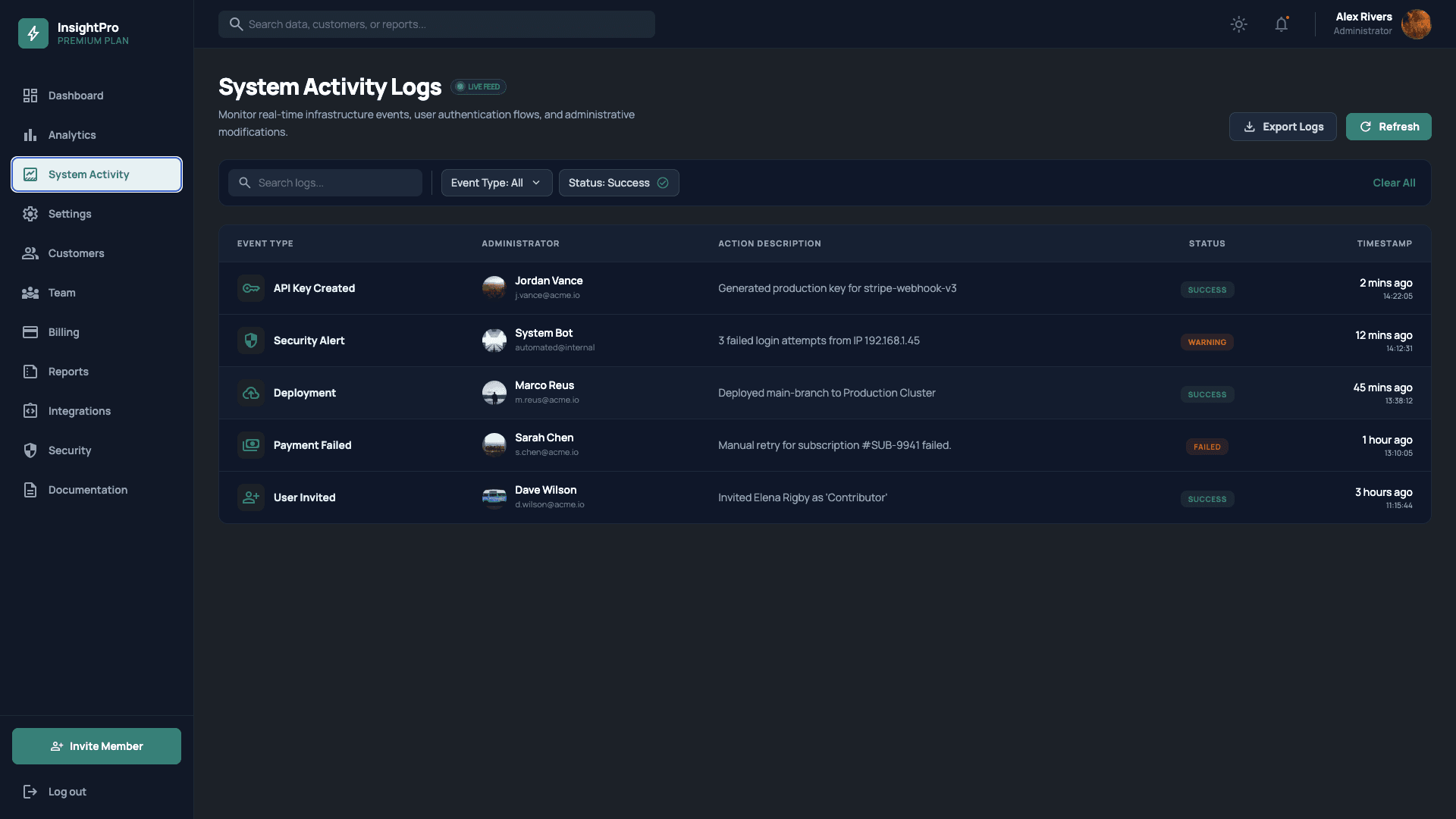This screenshot has height=819, width=1456.
Task: Click the Refresh button
Action: pyautogui.click(x=1389, y=127)
